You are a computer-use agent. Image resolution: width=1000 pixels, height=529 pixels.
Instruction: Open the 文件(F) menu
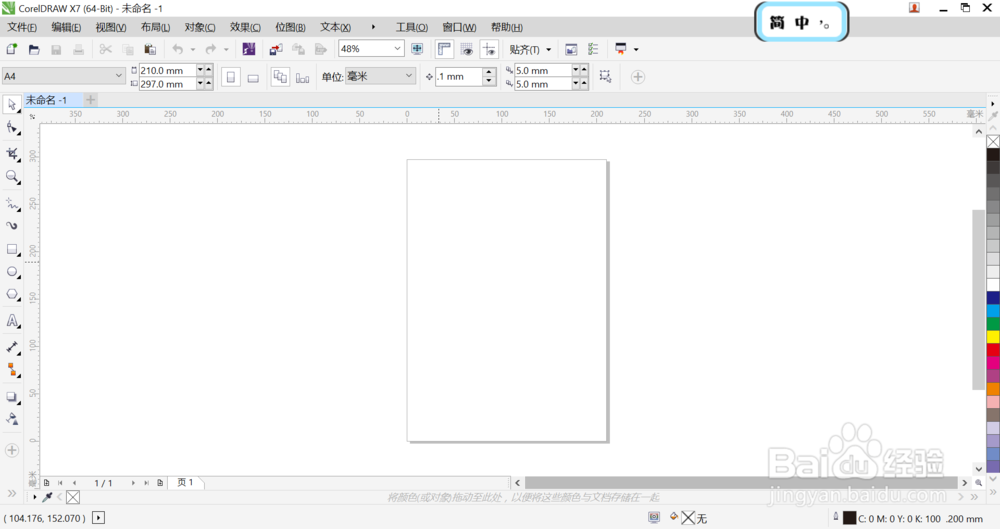(x=22, y=27)
